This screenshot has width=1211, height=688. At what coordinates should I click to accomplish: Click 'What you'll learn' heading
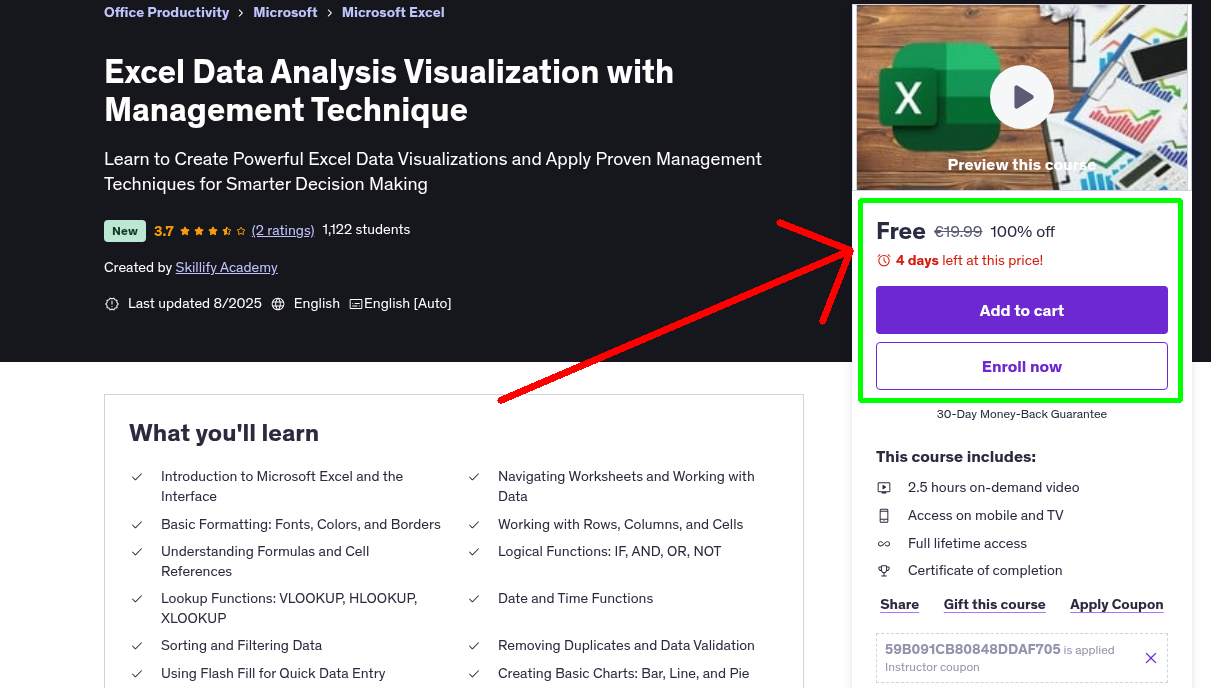(x=224, y=433)
